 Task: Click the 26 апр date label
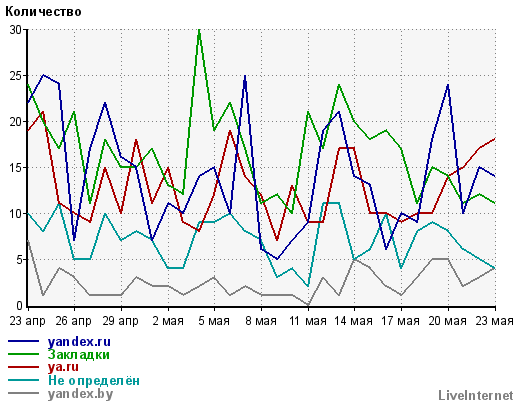click(x=74, y=321)
